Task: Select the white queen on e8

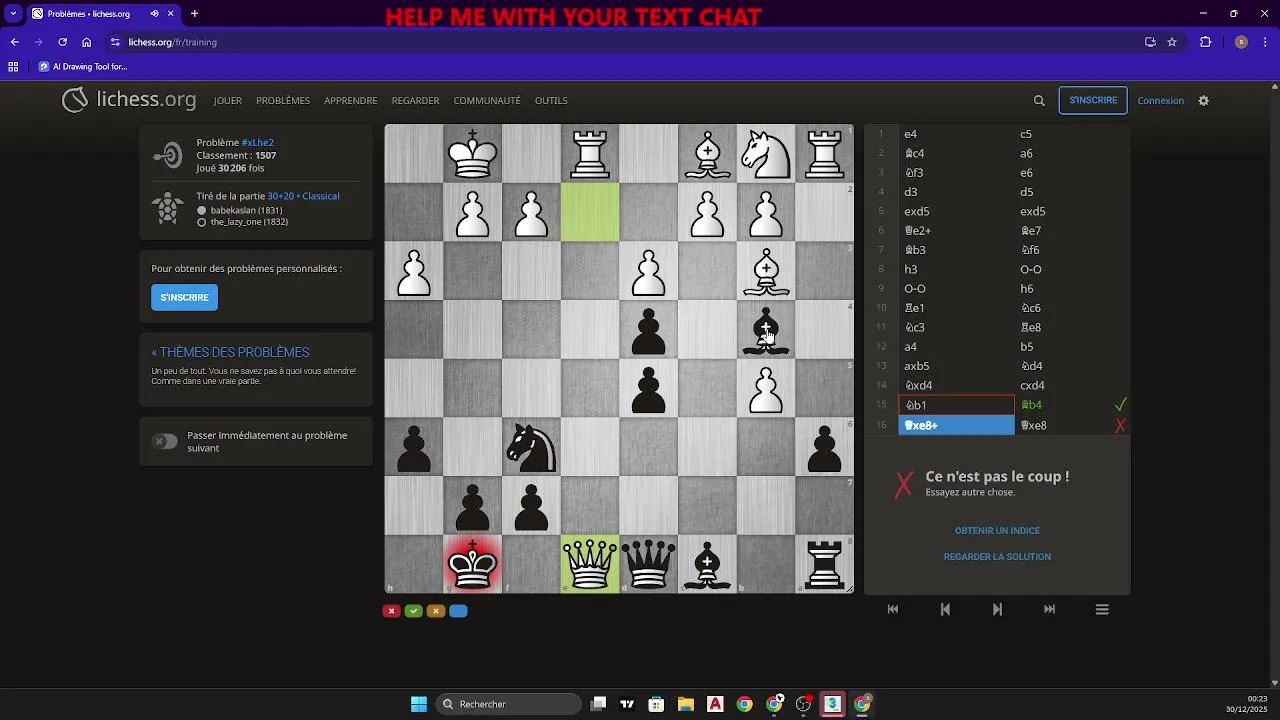Action: coord(590,564)
